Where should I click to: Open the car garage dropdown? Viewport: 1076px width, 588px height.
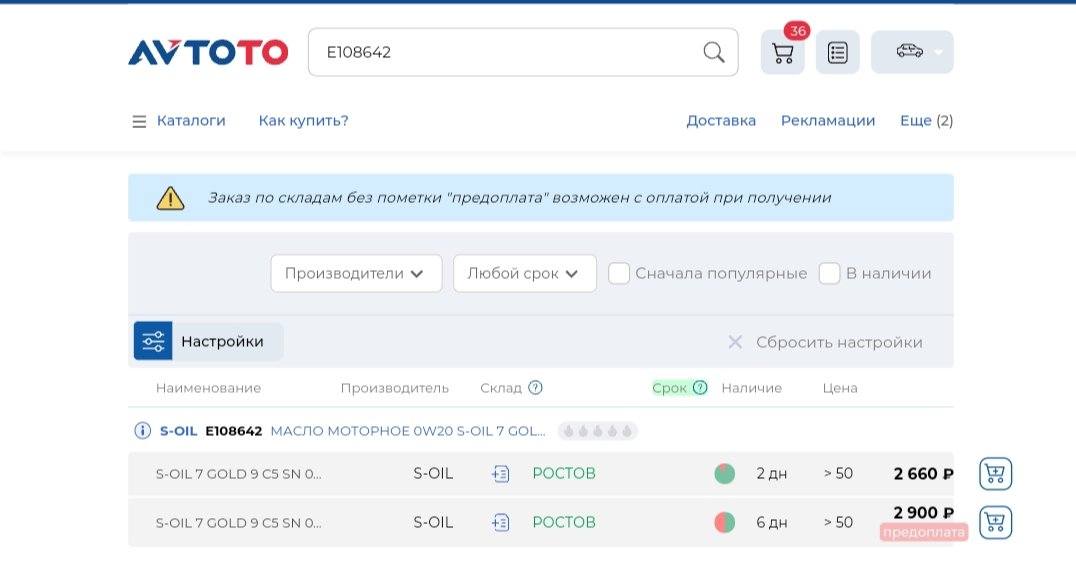click(x=912, y=52)
